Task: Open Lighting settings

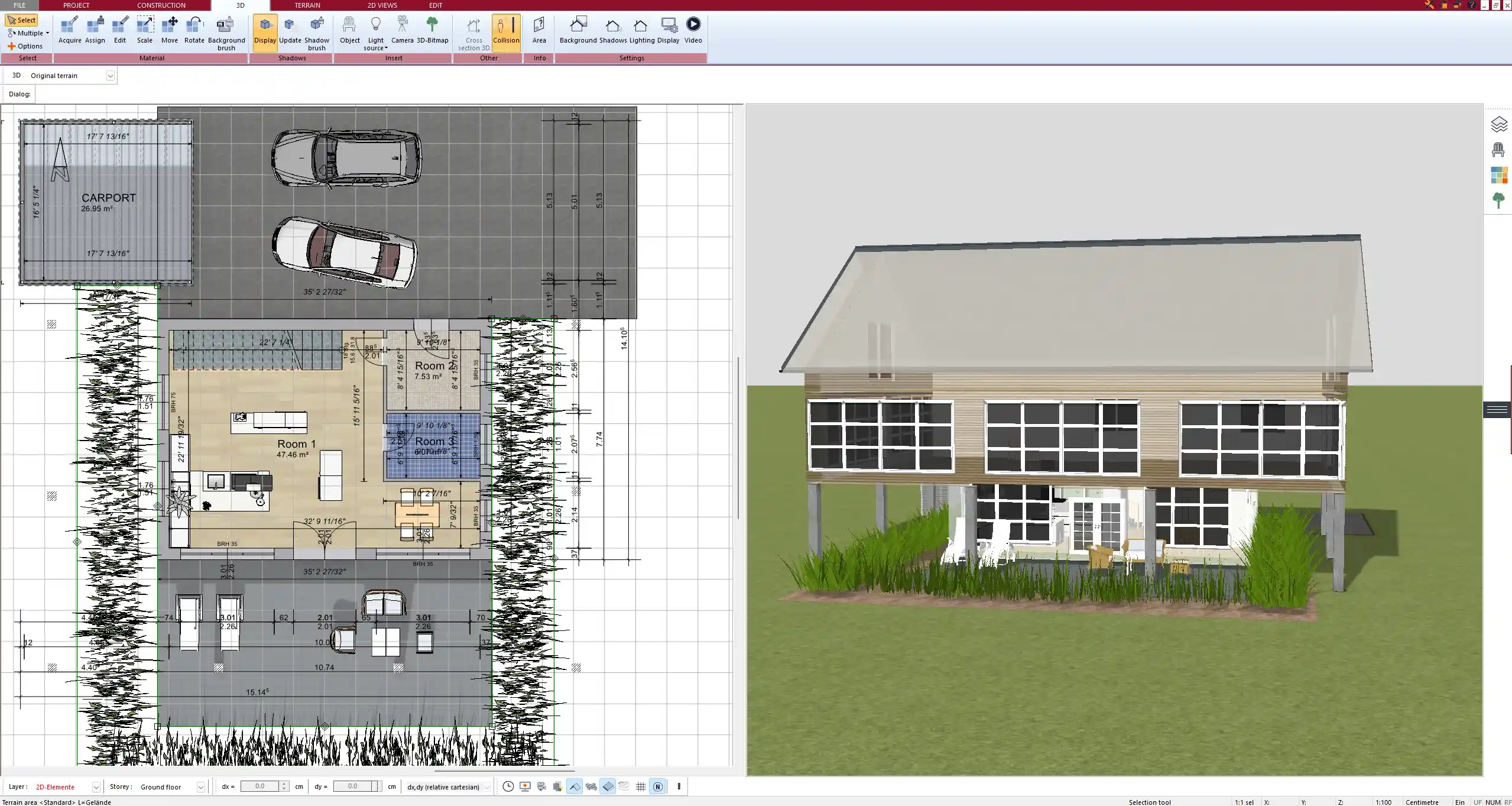Action: coord(641,30)
